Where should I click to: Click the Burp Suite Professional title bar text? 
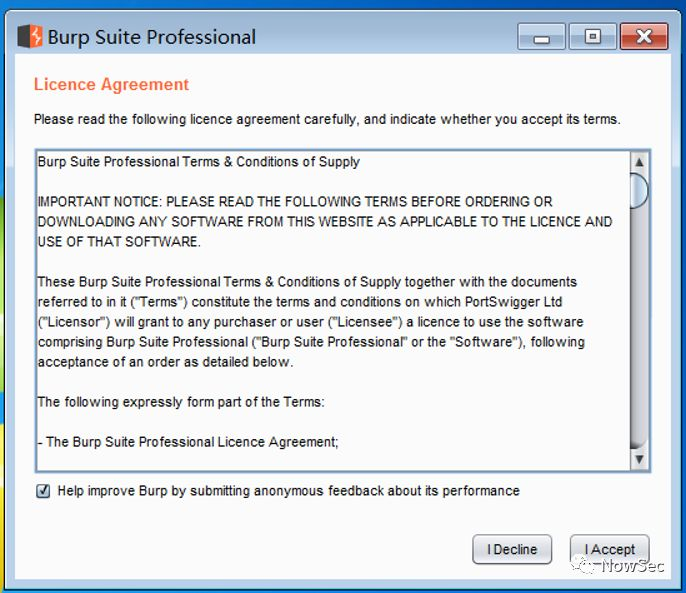point(152,38)
